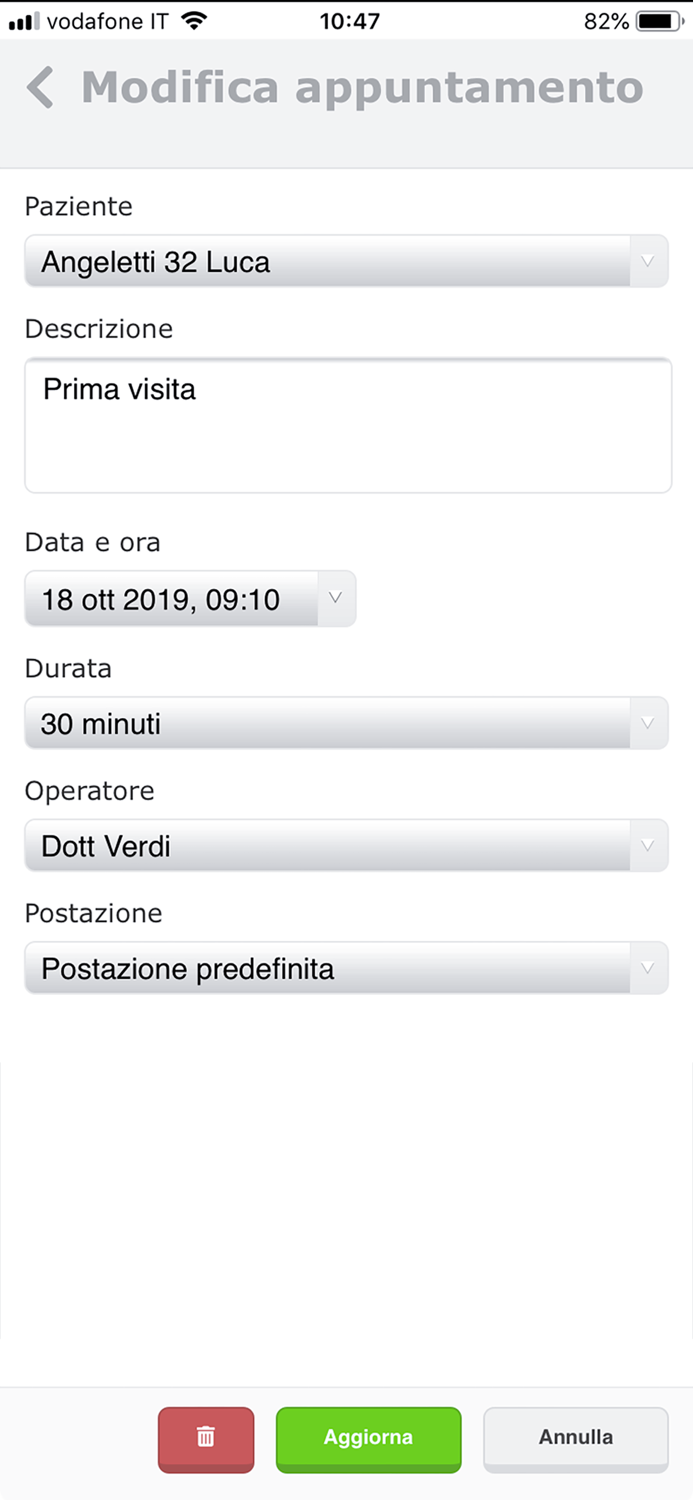The height and width of the screenshot is (1500, 693).
Task: Expand the Postazione dropdown
Action: click(x=648, y=968)
